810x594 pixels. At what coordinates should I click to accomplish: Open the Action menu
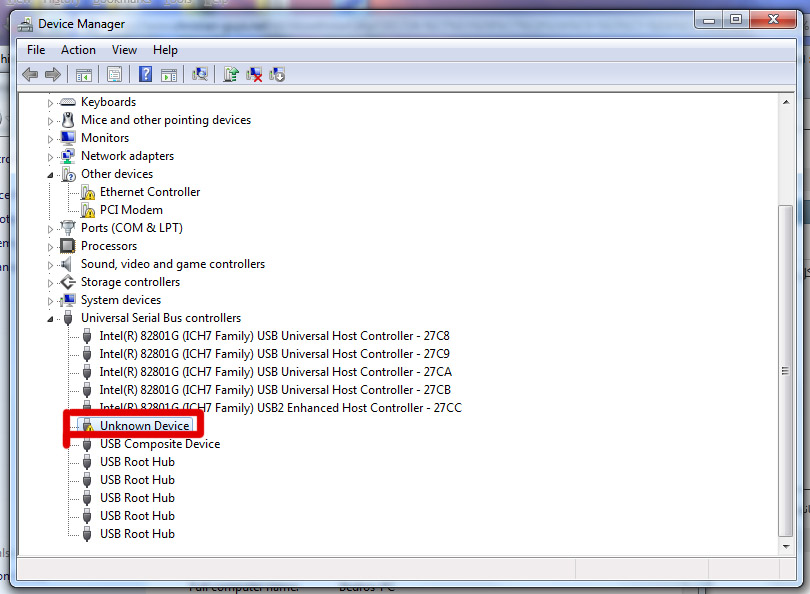pyautogui.click(x=78, y=50)
